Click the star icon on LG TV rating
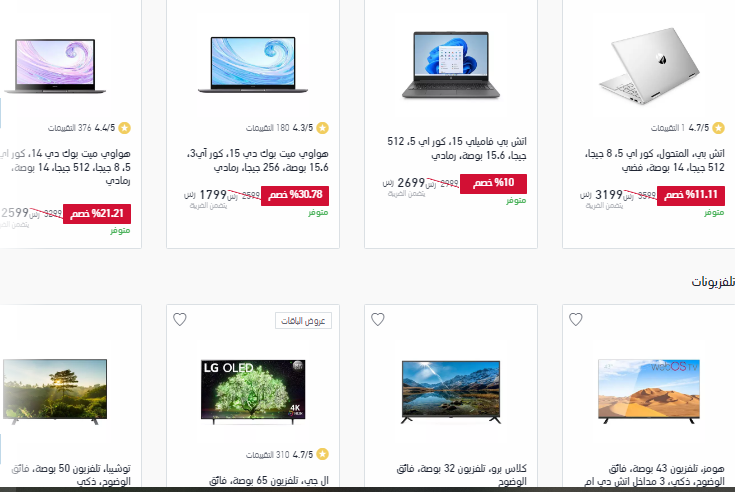735x492 pixels. [x=322, y=455]
